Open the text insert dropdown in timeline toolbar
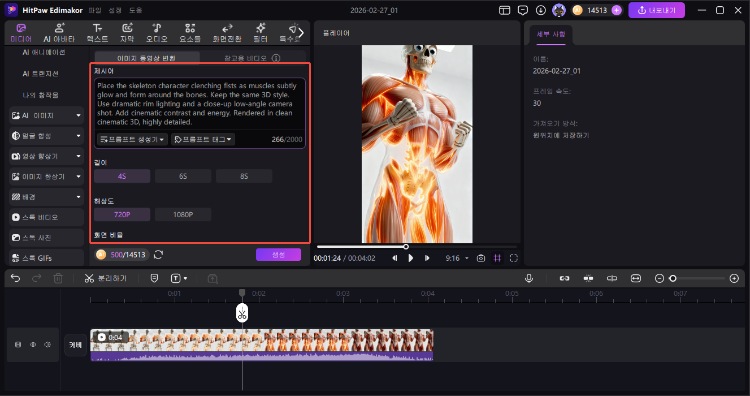Screen dimensions: 750x396 179,278
